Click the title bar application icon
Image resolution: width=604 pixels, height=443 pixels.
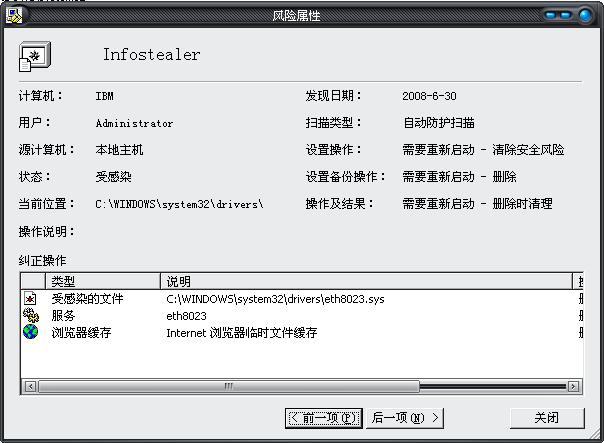(14, 15)
